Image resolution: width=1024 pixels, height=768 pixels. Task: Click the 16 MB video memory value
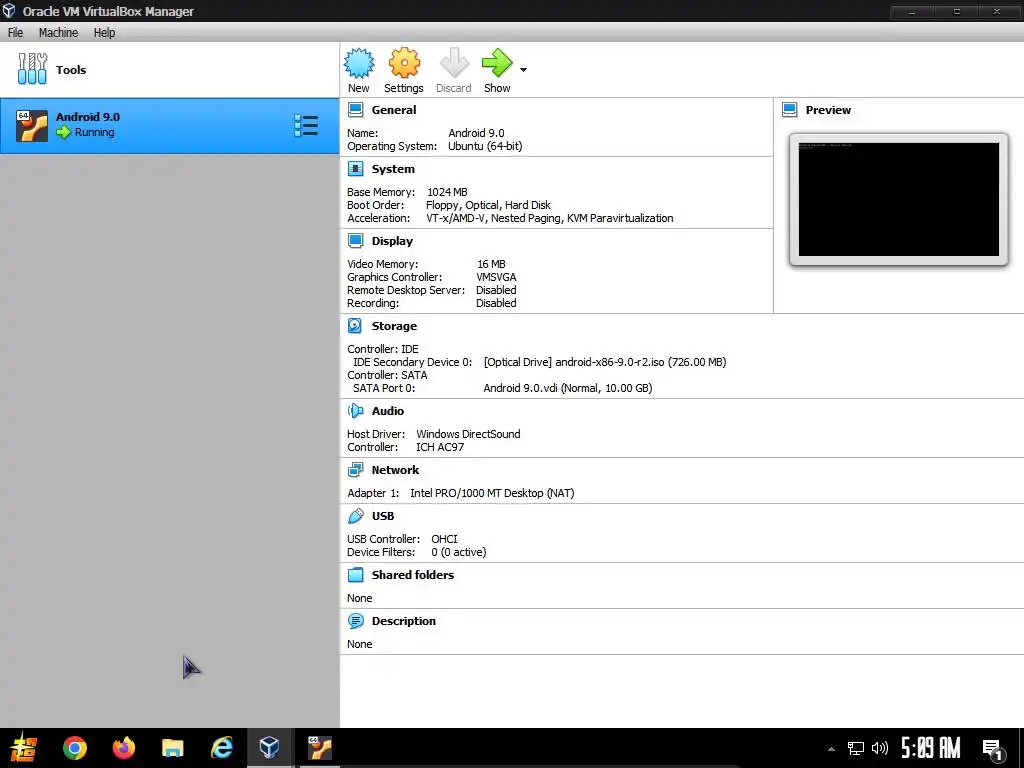[491, 264]
